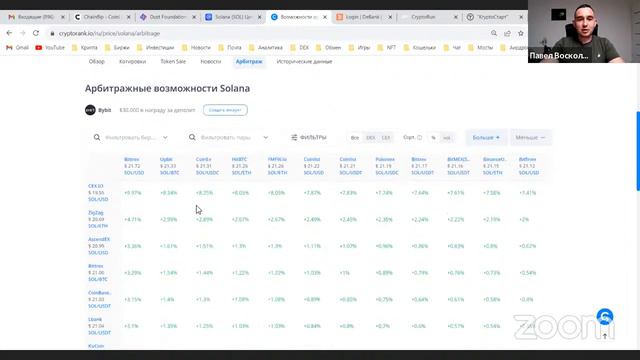
Task: Close the Login | DeBank tab
Action: (390, 17)
